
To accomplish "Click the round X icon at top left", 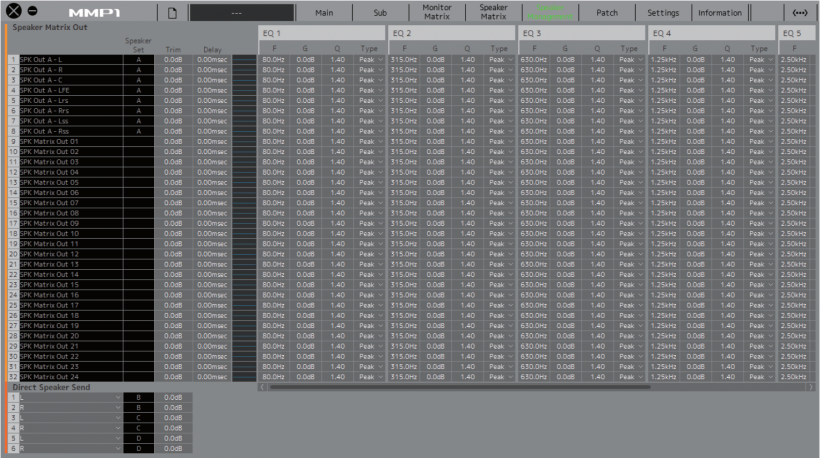I will 14,13.
